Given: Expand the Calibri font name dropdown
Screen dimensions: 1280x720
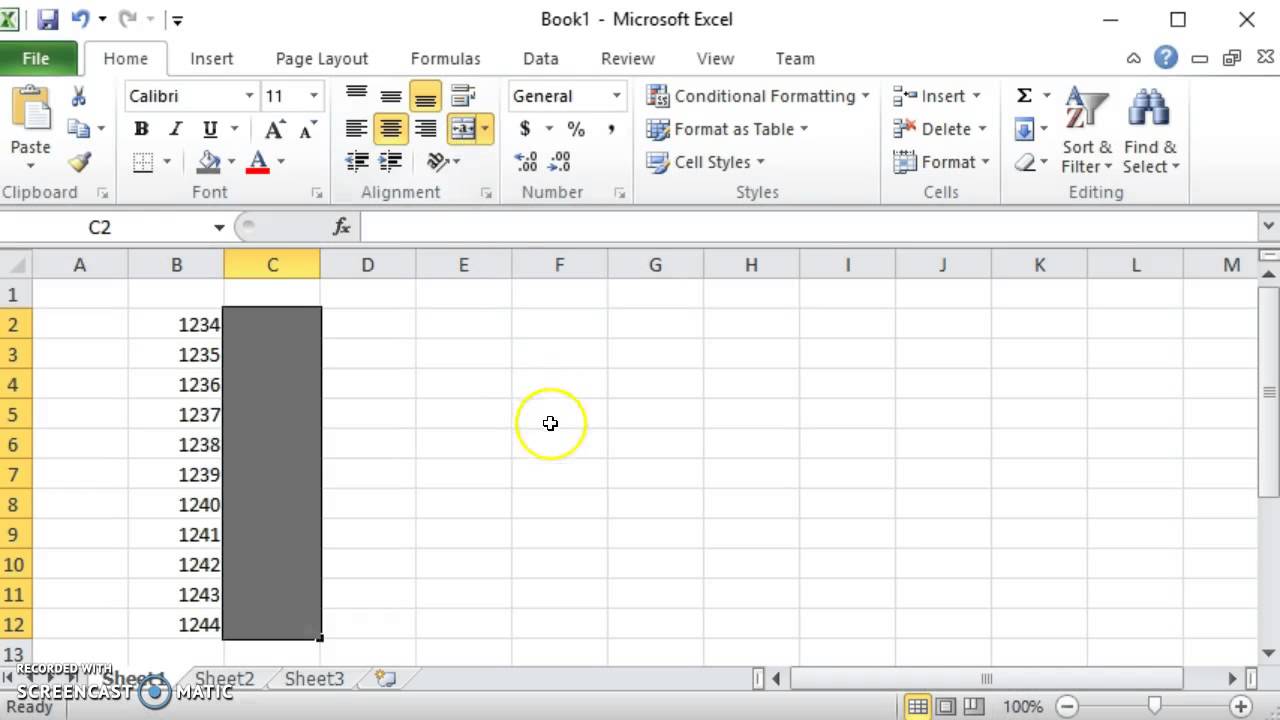Looking at the screenshot, I should point(249,96).
